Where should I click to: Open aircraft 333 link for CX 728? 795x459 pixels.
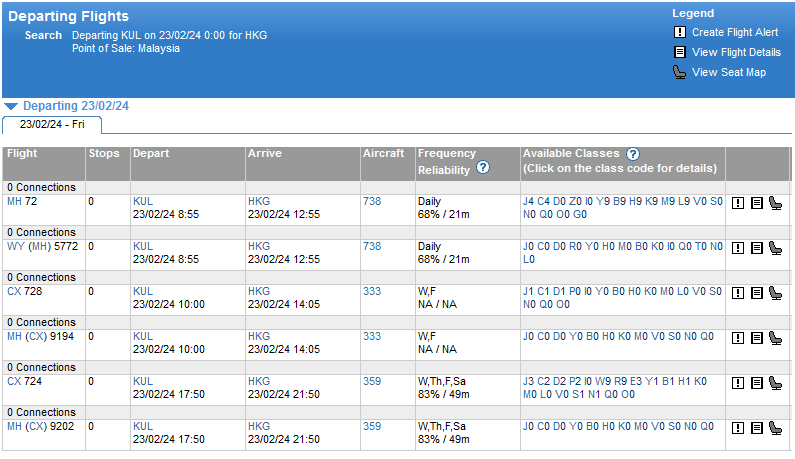click(x=371, y=291)
